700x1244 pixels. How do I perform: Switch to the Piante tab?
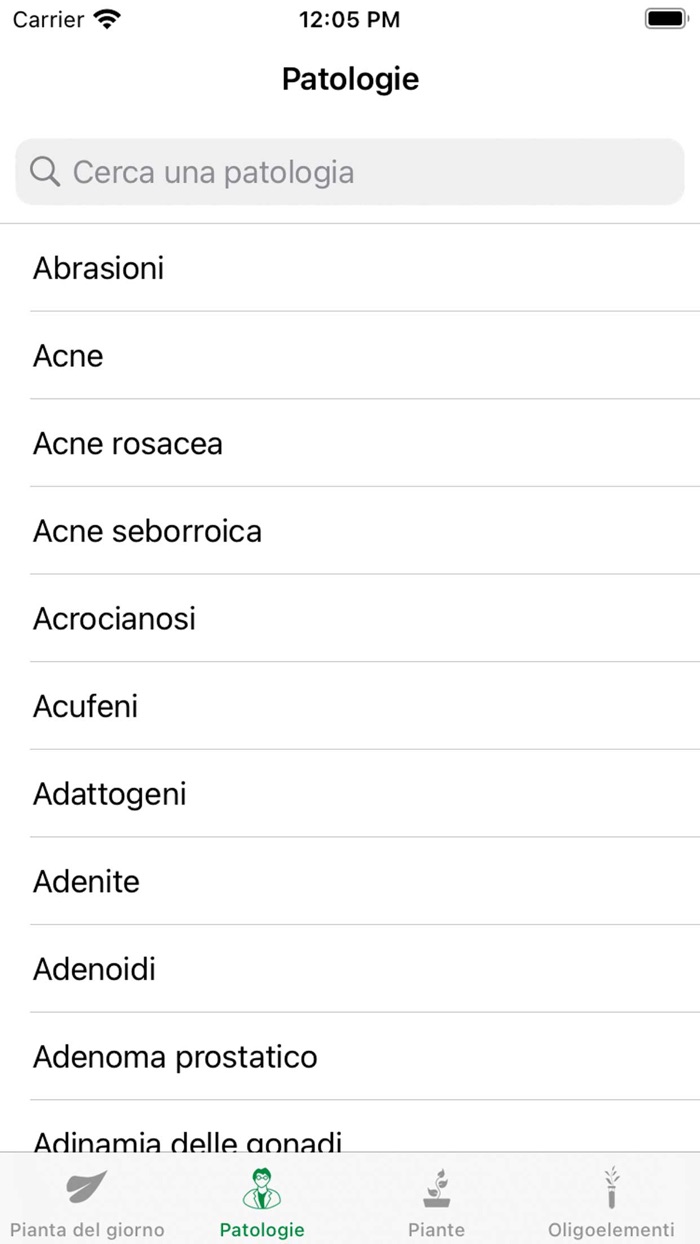point(437,1200)
